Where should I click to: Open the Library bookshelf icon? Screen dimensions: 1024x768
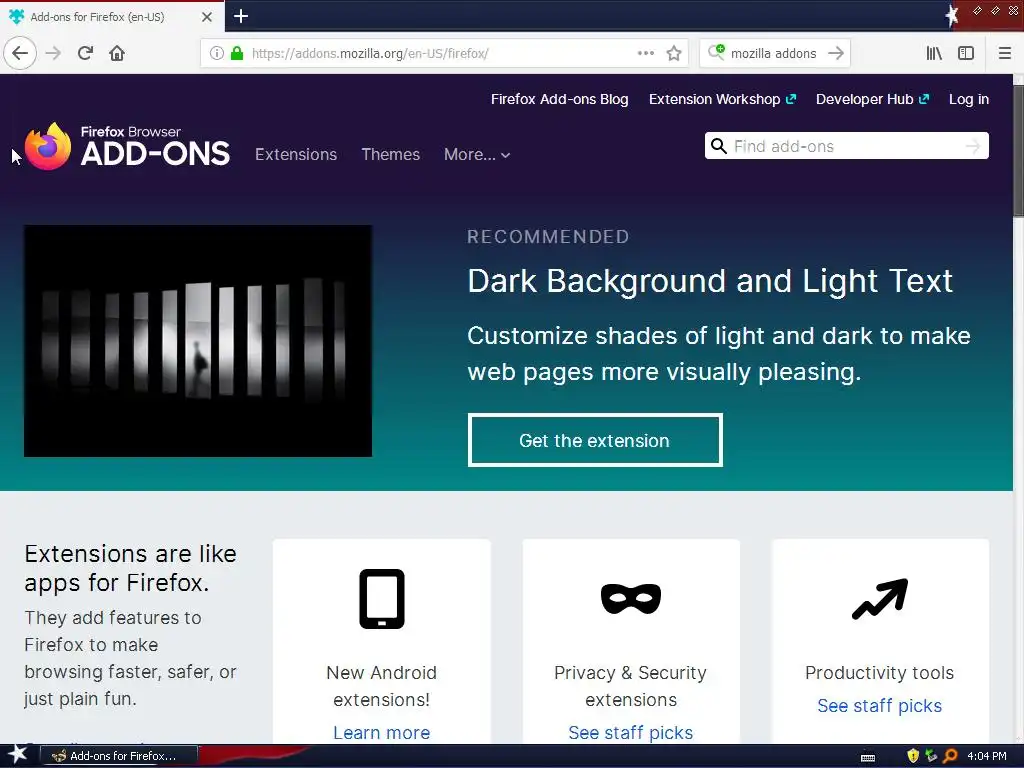click(934, 53)
